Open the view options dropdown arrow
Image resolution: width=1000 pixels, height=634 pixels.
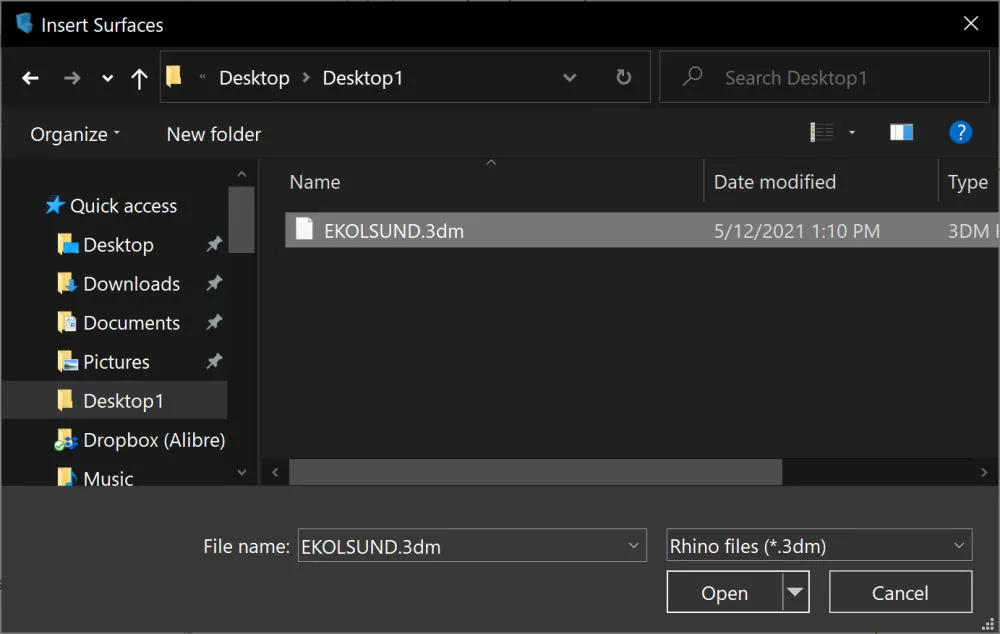pyautogui.click(x=851, y=133)
